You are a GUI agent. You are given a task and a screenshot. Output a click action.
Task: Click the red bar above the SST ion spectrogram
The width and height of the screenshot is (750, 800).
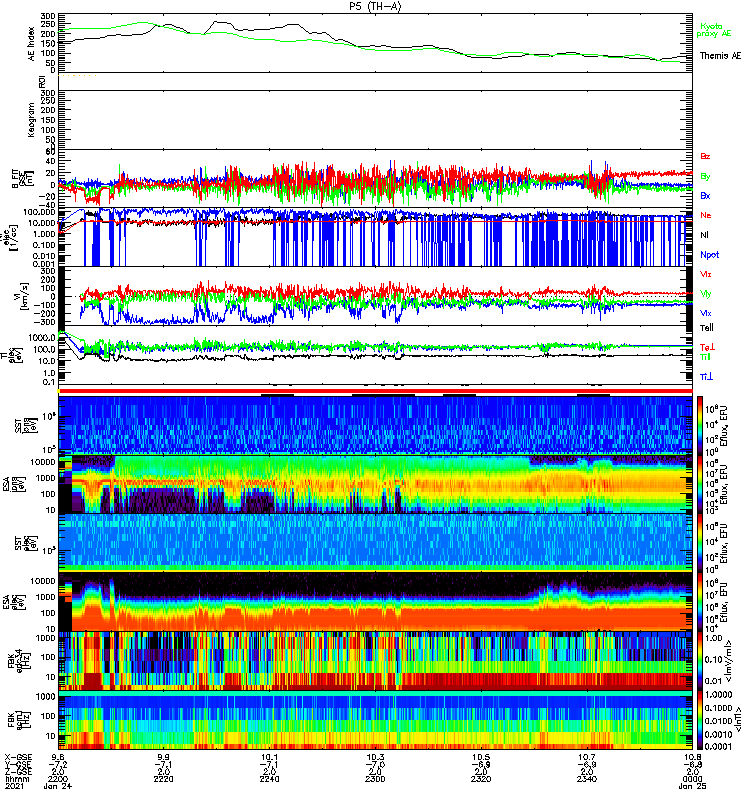coord(376,391)
